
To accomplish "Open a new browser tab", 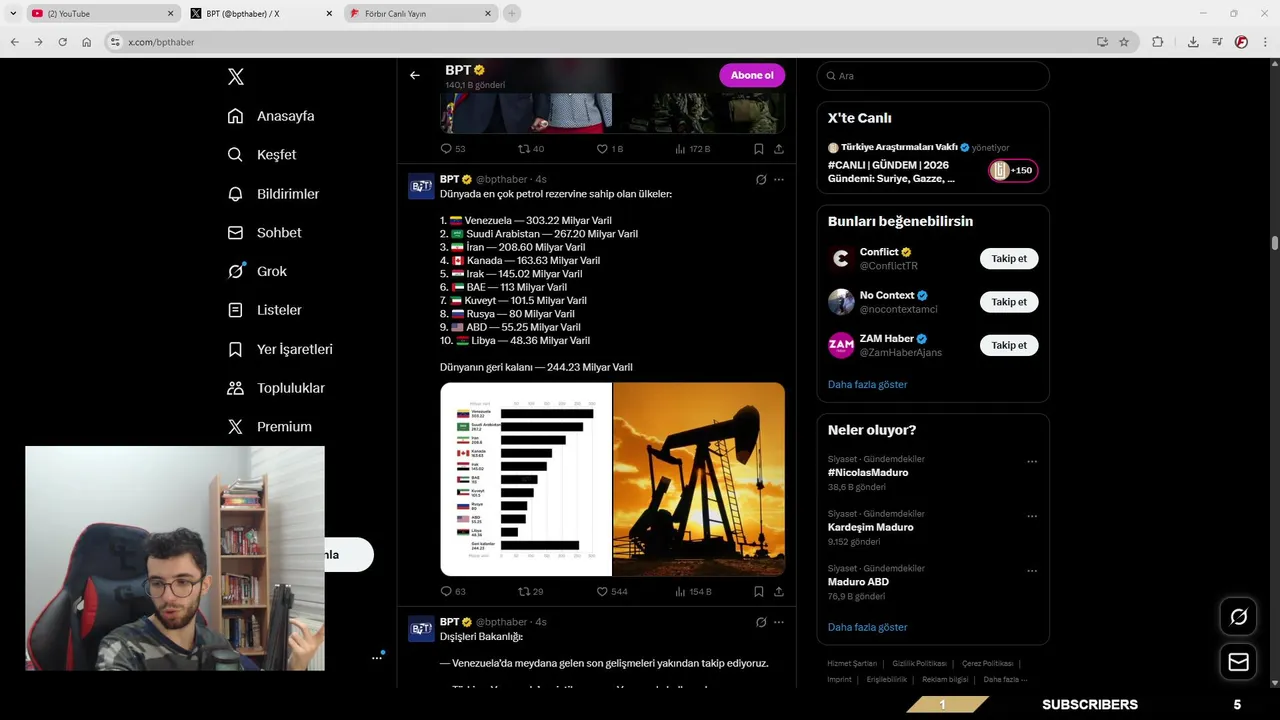I will click(x=512, y=14).
